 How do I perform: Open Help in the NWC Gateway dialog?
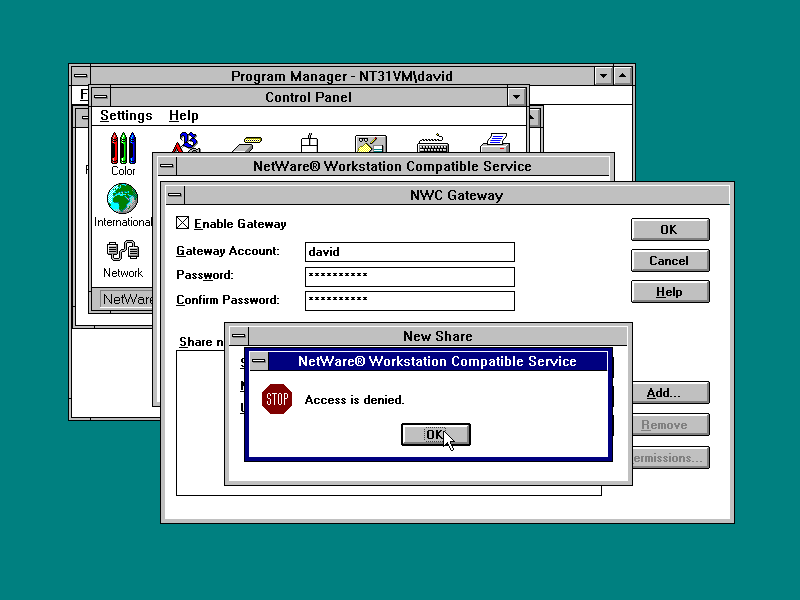click(x=670, y=292)
